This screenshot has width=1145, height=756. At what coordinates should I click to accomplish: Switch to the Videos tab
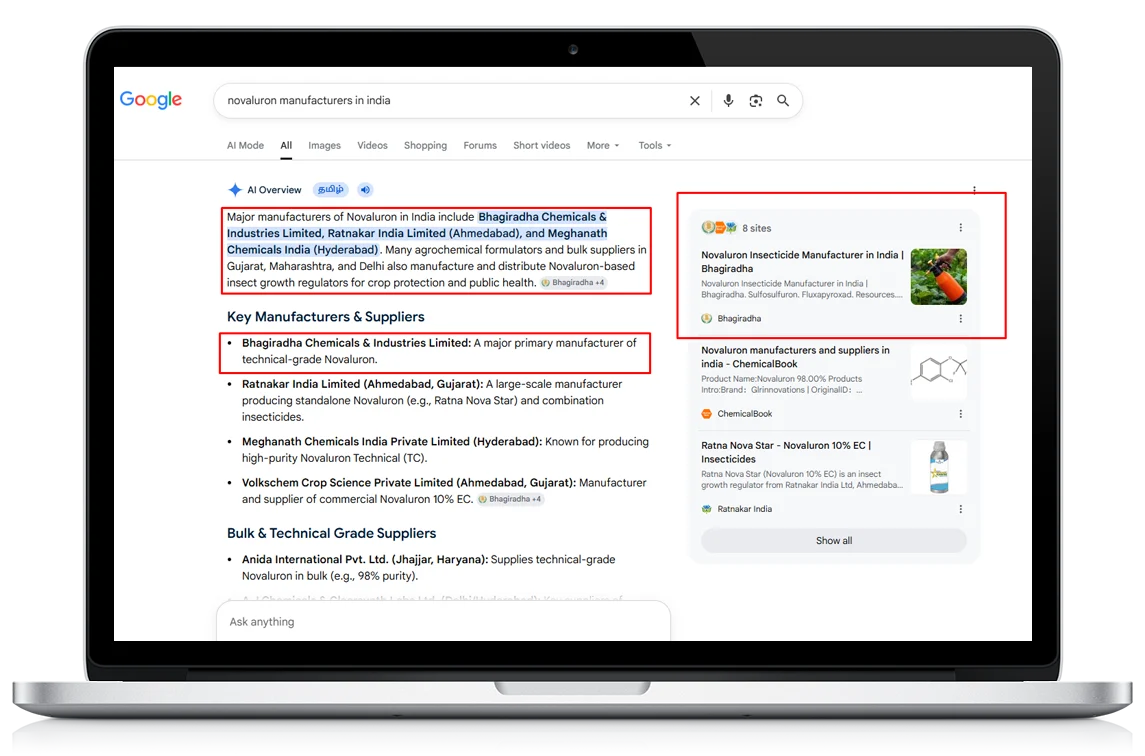click(x=372, y=145)
